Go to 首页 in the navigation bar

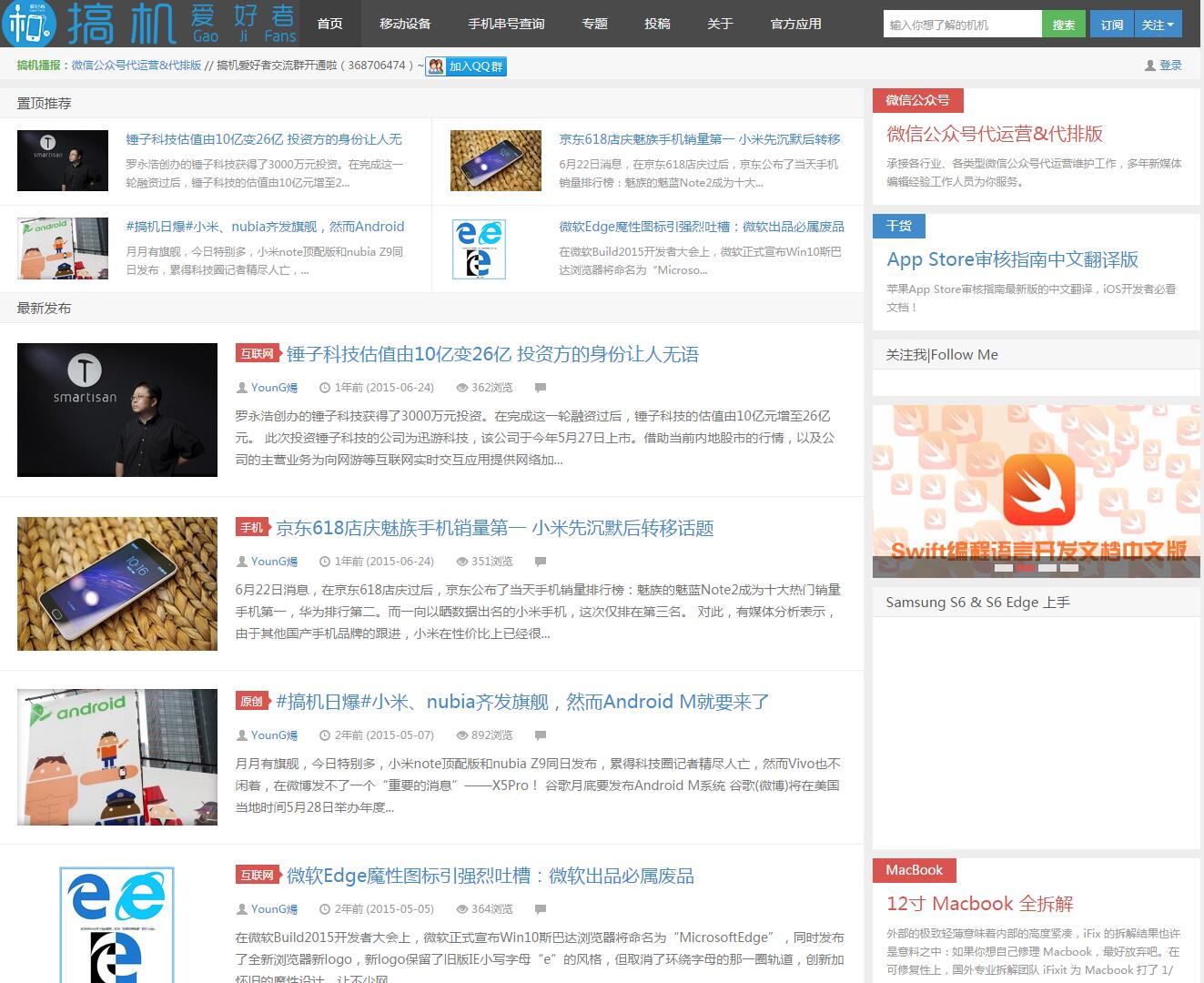coord(330,24)
